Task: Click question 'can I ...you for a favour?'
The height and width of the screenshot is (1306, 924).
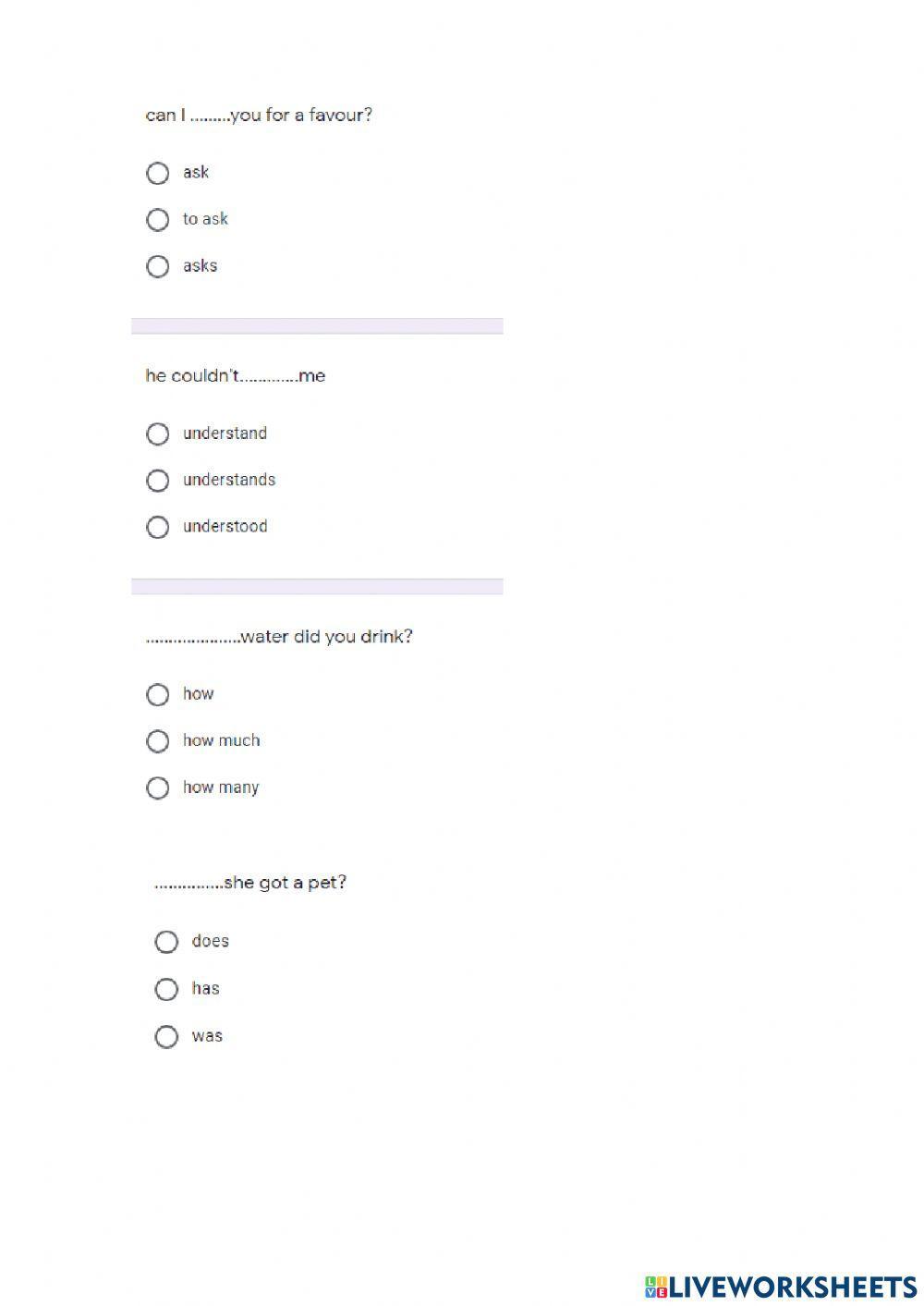Action: [259, 116]
